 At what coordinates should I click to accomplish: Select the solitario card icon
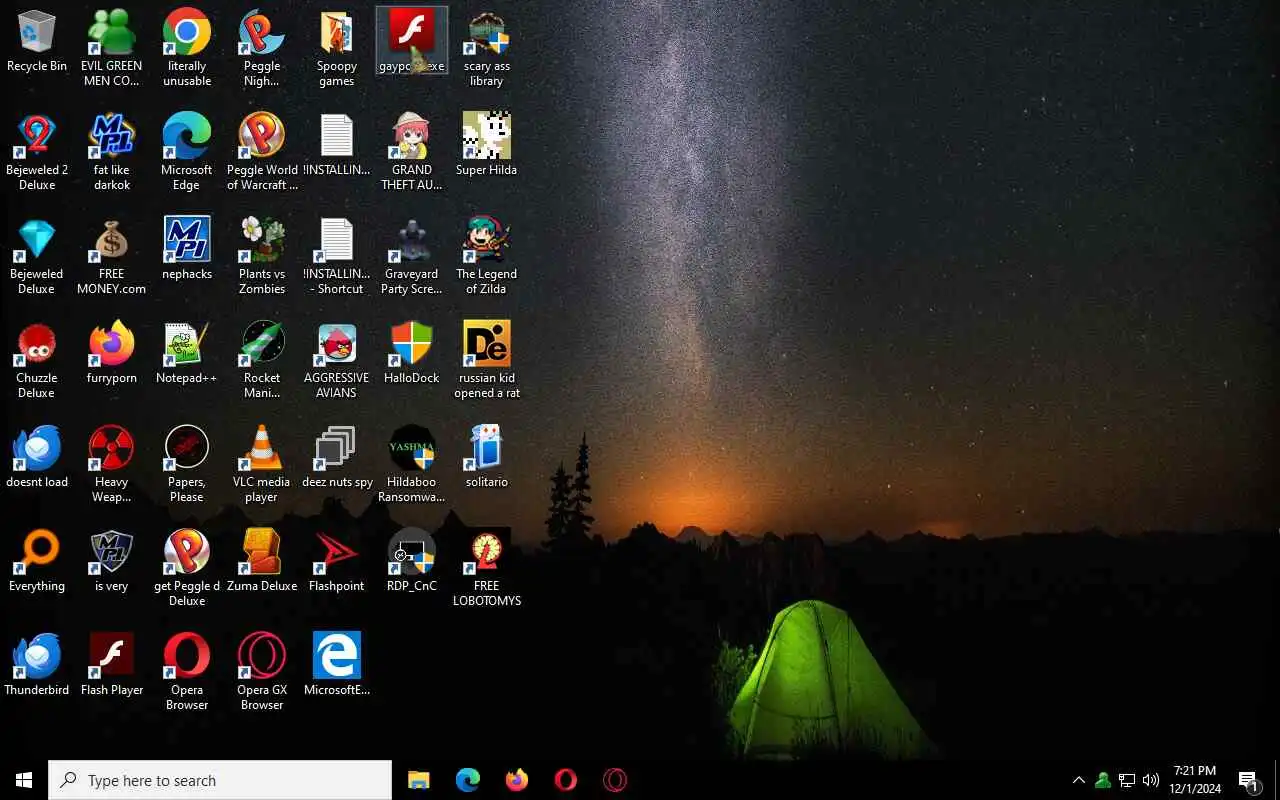(487, 457)
